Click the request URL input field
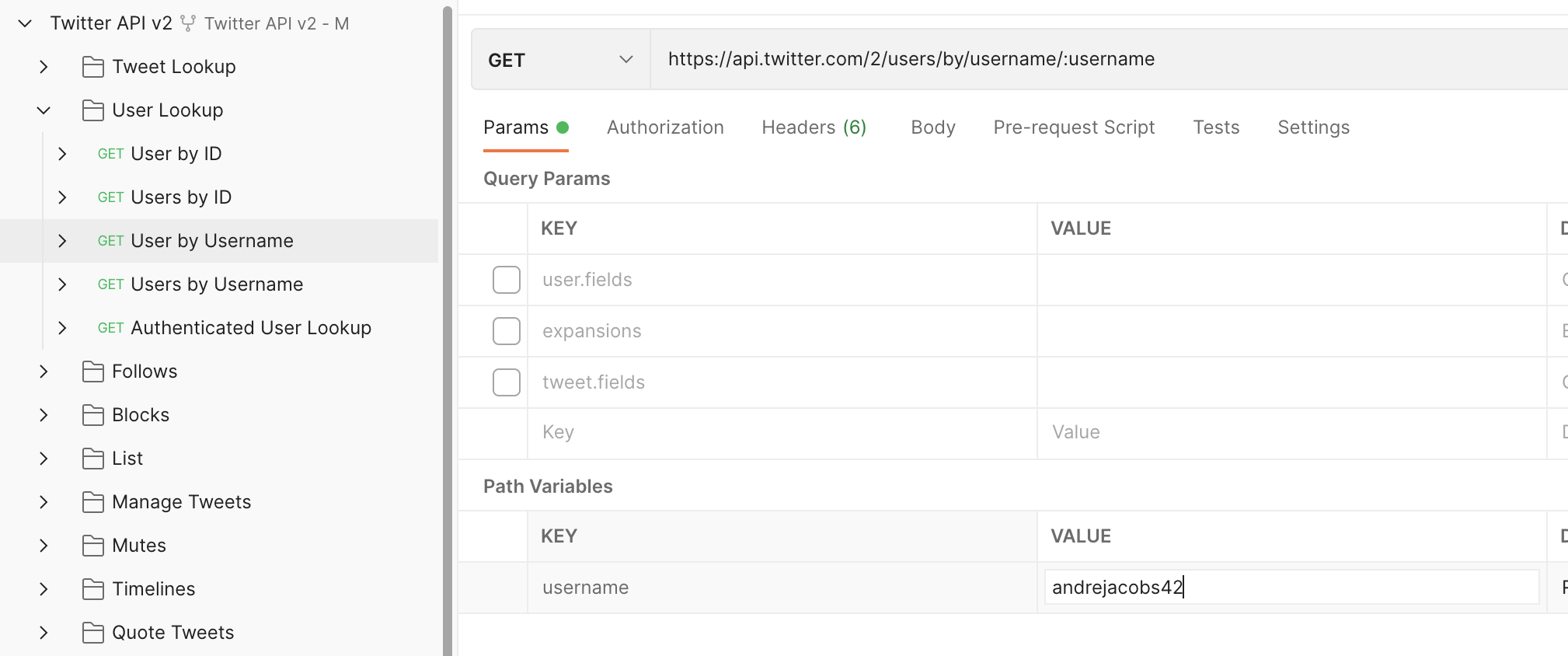 tap(1109, 60)
